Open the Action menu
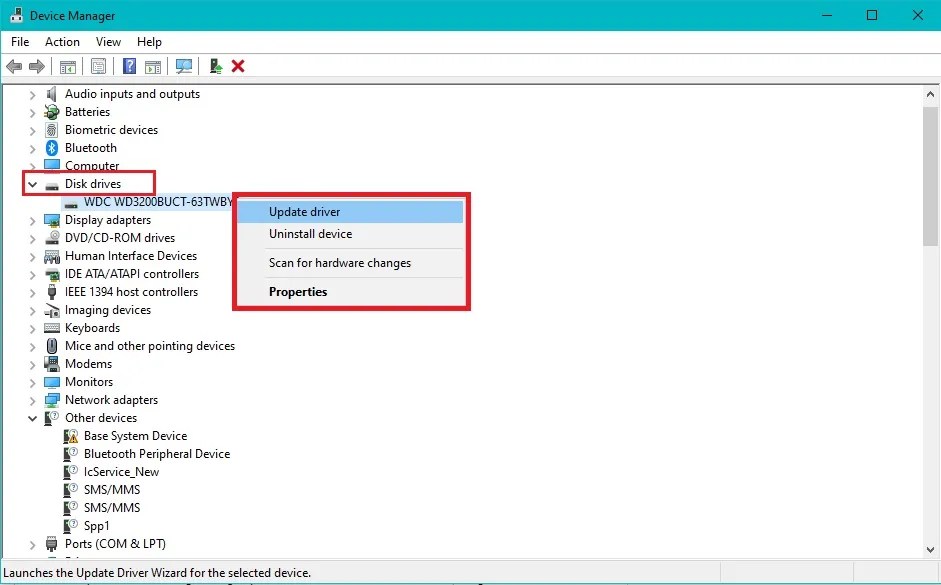941x585 pixels. coord(62,42)
